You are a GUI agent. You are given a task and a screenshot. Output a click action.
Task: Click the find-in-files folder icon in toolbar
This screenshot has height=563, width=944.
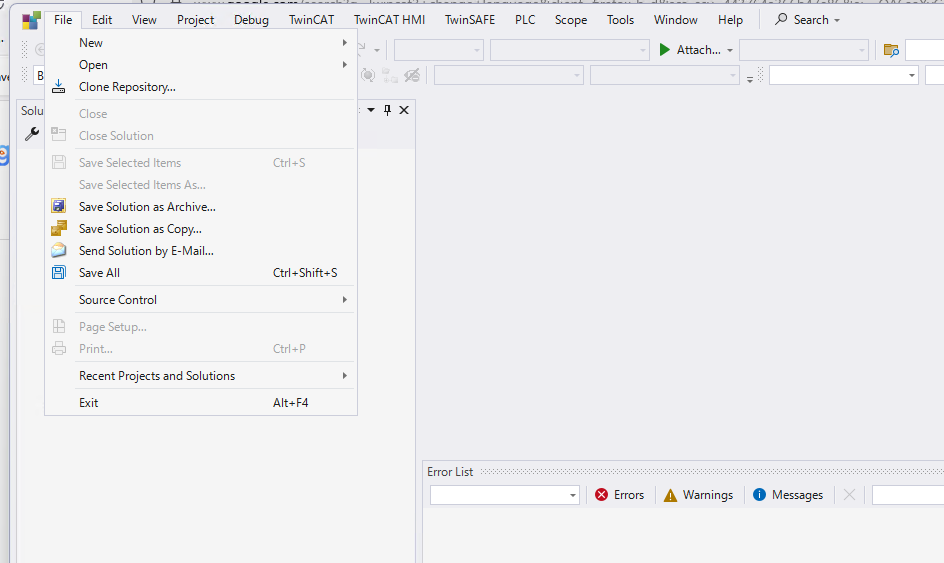891,50
